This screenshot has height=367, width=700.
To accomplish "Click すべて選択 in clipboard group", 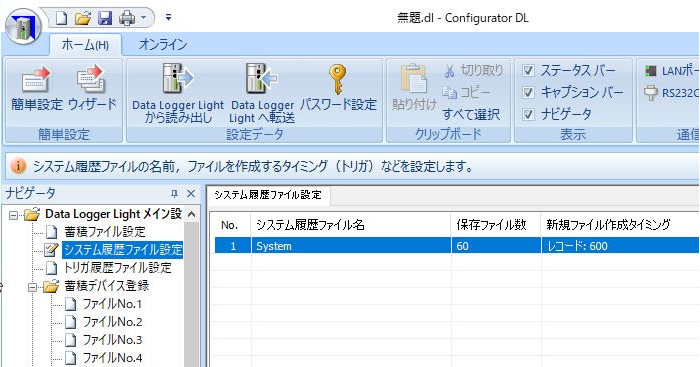I will [471, 114].
